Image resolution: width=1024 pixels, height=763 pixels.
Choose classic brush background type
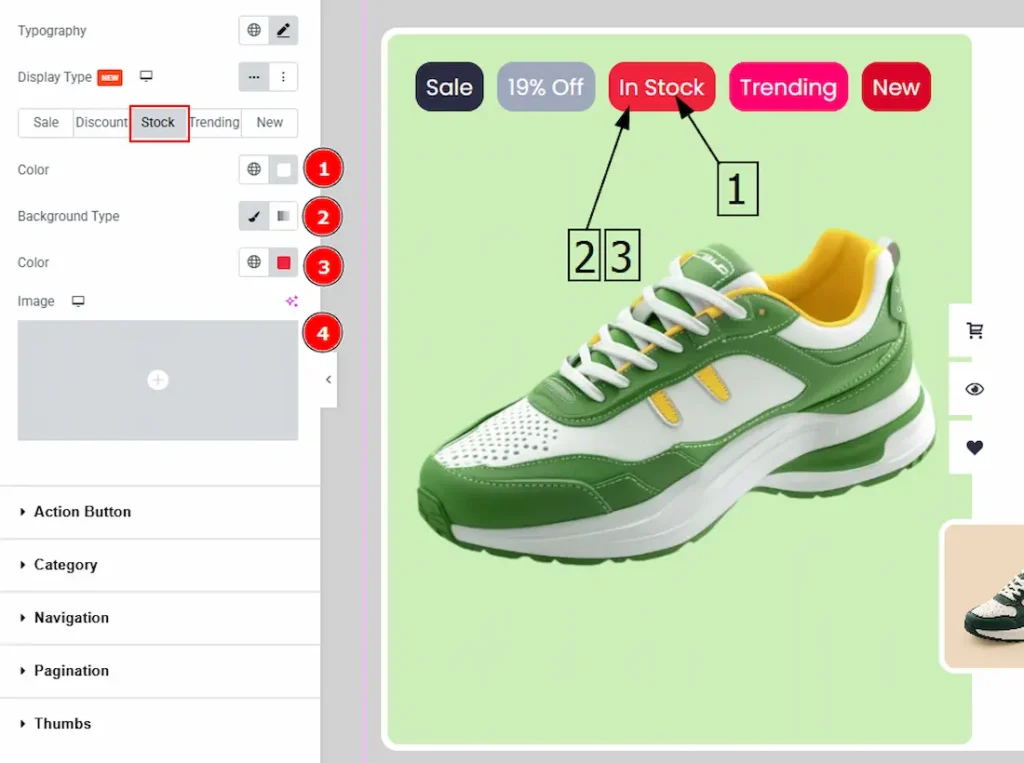point(254,216)
